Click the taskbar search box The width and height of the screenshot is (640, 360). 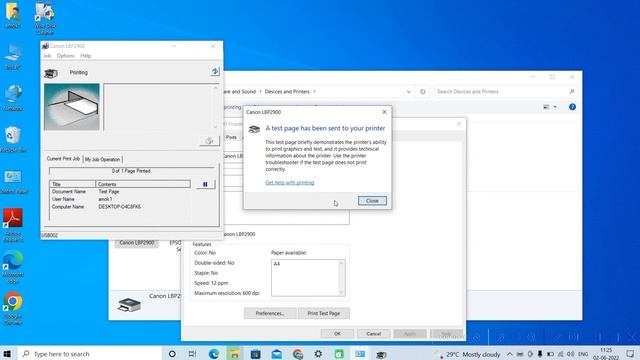point(90,353)
